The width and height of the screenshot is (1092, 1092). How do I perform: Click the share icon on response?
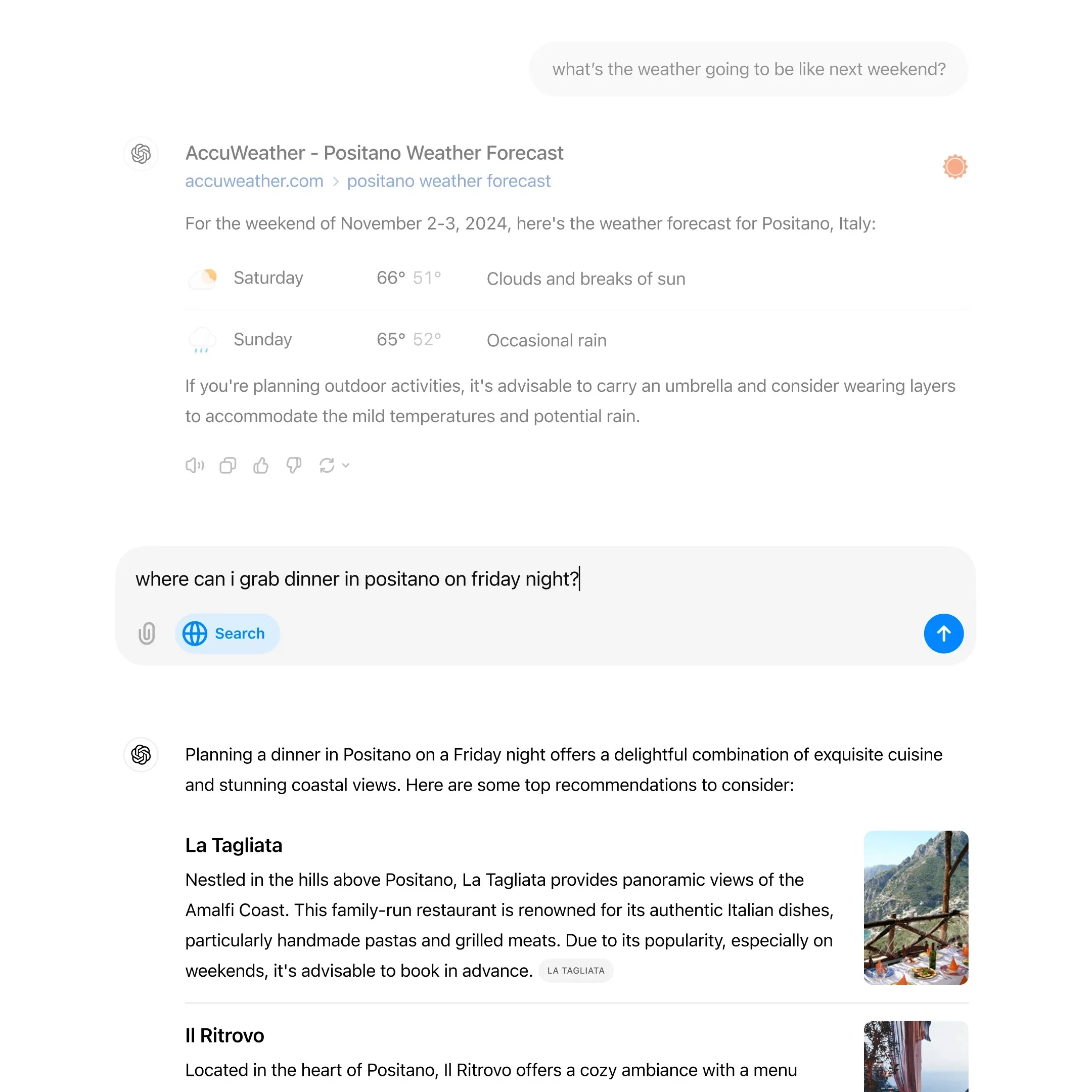[x=228, y=465]
